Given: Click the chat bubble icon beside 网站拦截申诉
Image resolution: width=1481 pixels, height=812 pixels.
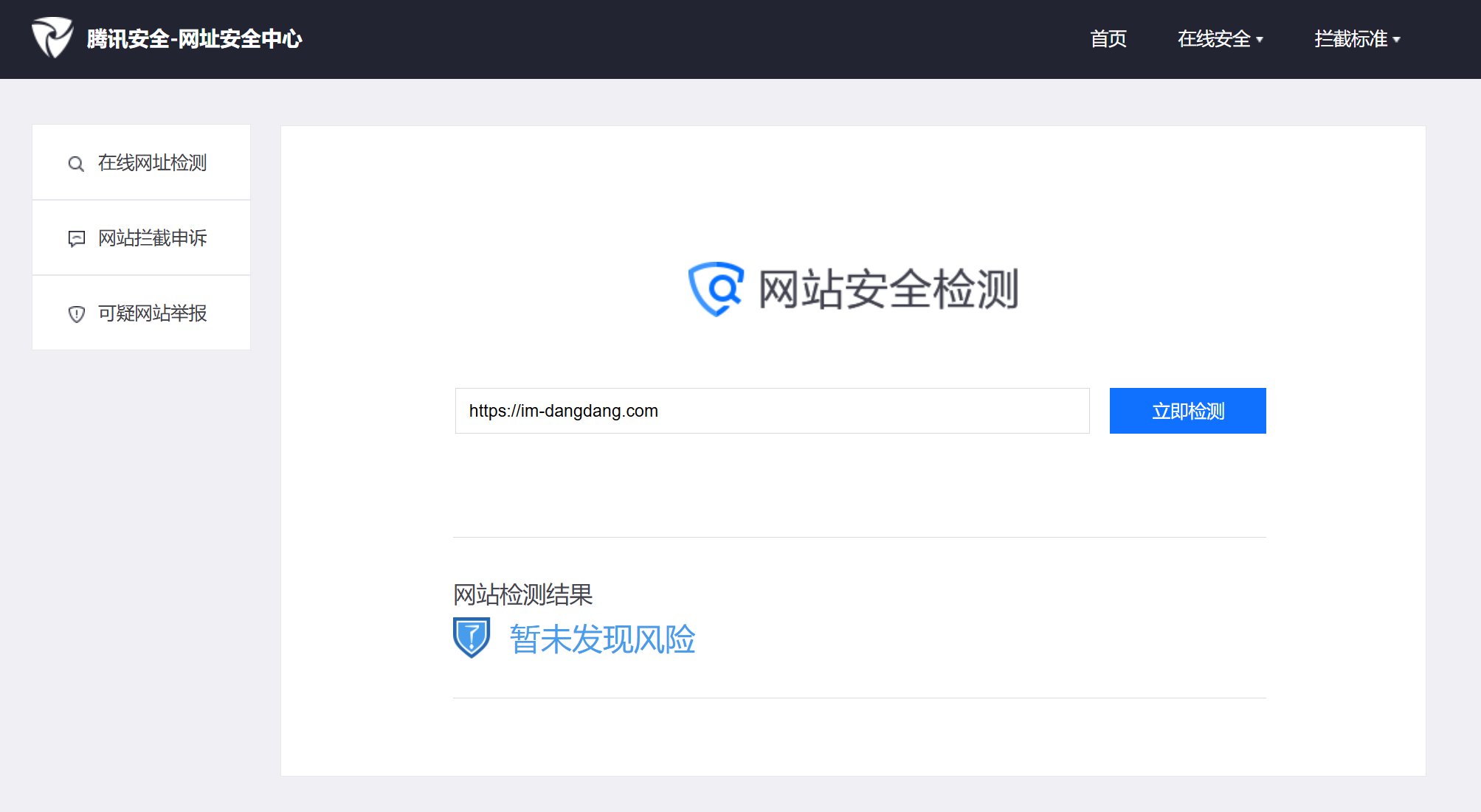Looking at the screenshot, I should 77,239.
